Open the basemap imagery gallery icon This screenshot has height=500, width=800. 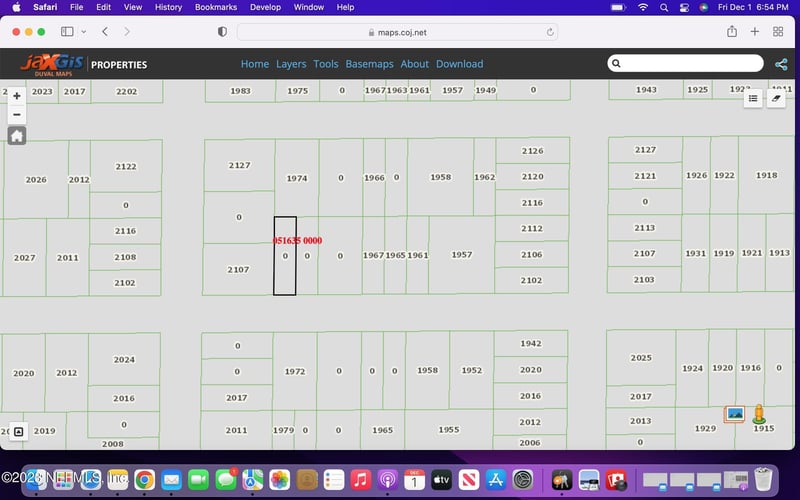735,413
